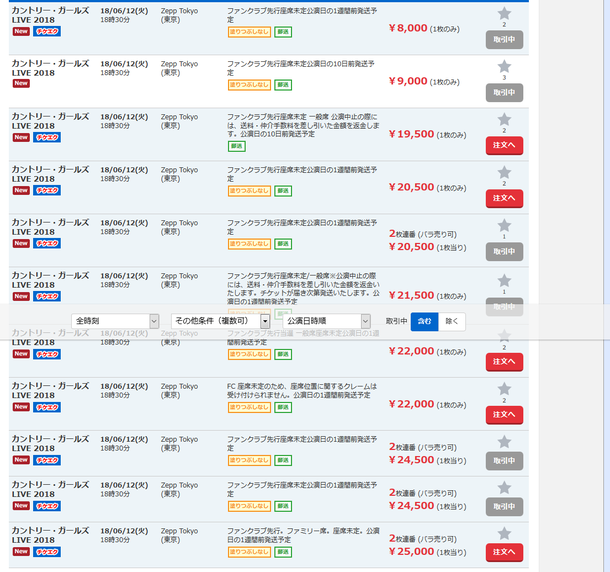Click 注文へ for the ¥19,500 ticket
Viewport: 610px width, 572px height.
coord(504,146)
